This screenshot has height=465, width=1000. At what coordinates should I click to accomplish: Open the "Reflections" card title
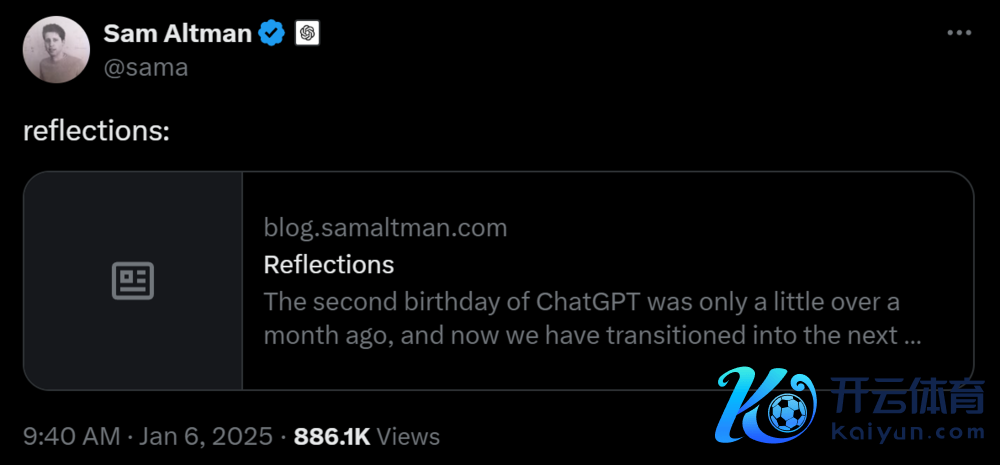click(x=328, y=264)
